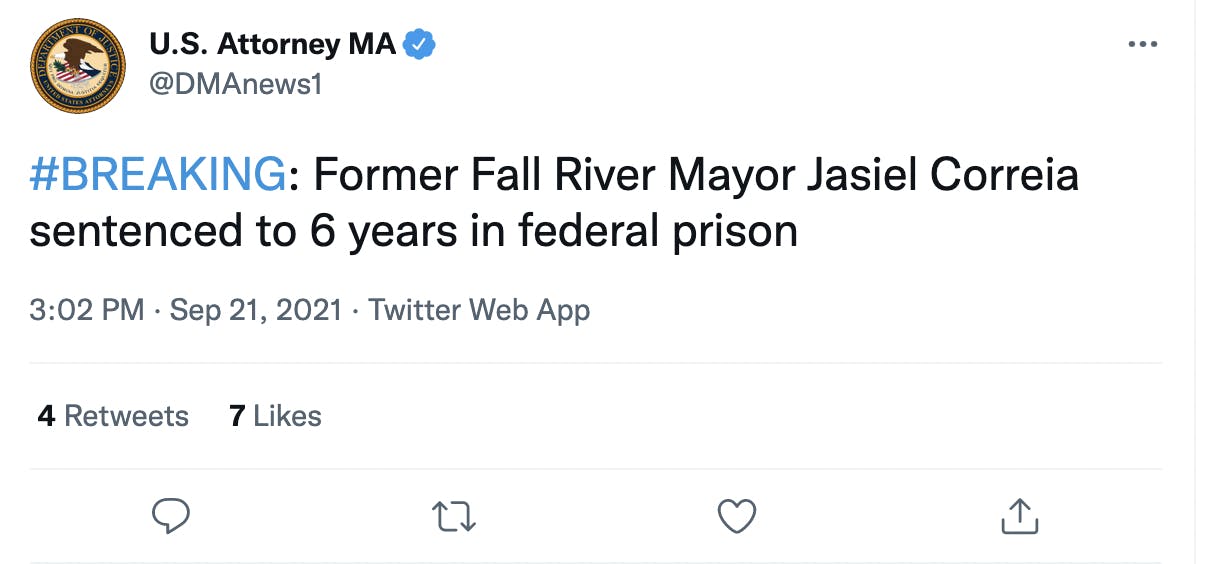
Task: Retweet this post using the arrows icon
Action: 453,516
